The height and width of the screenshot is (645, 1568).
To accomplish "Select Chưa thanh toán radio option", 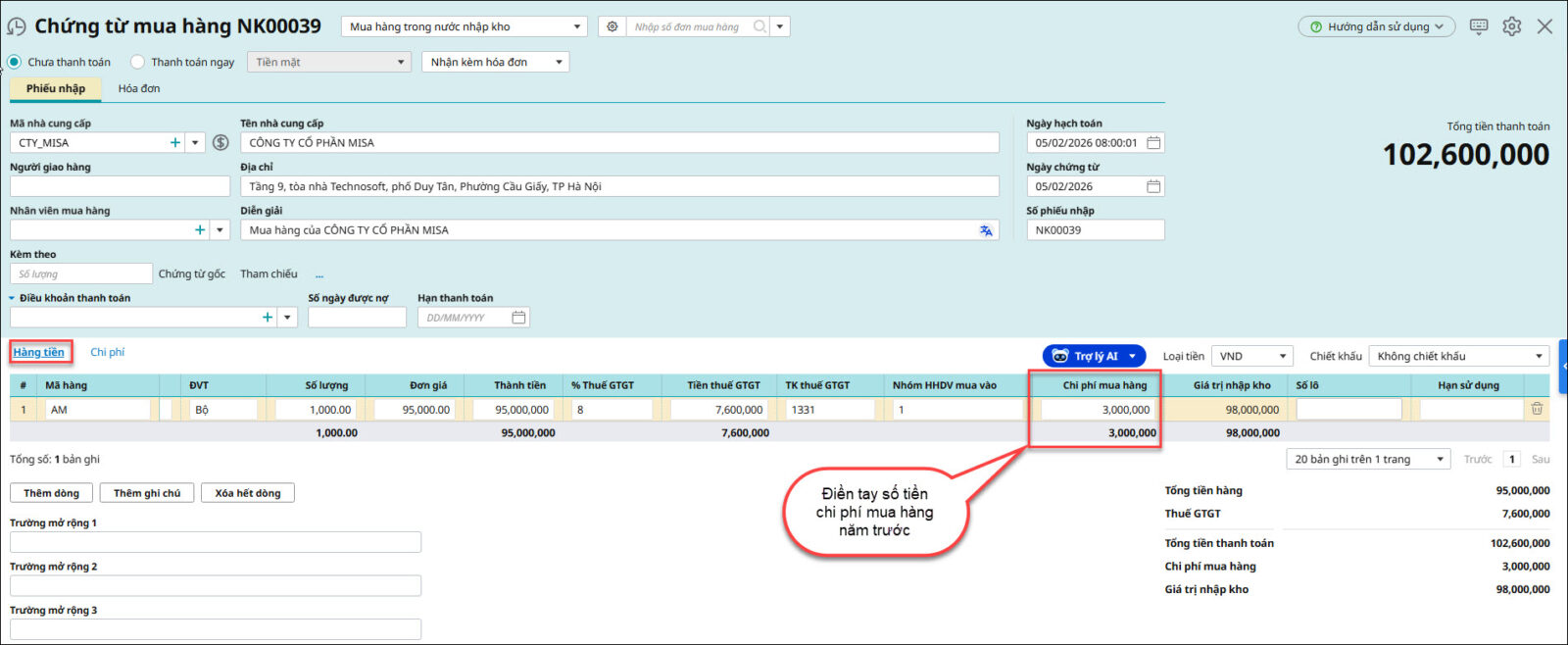I will click(15, 62).
